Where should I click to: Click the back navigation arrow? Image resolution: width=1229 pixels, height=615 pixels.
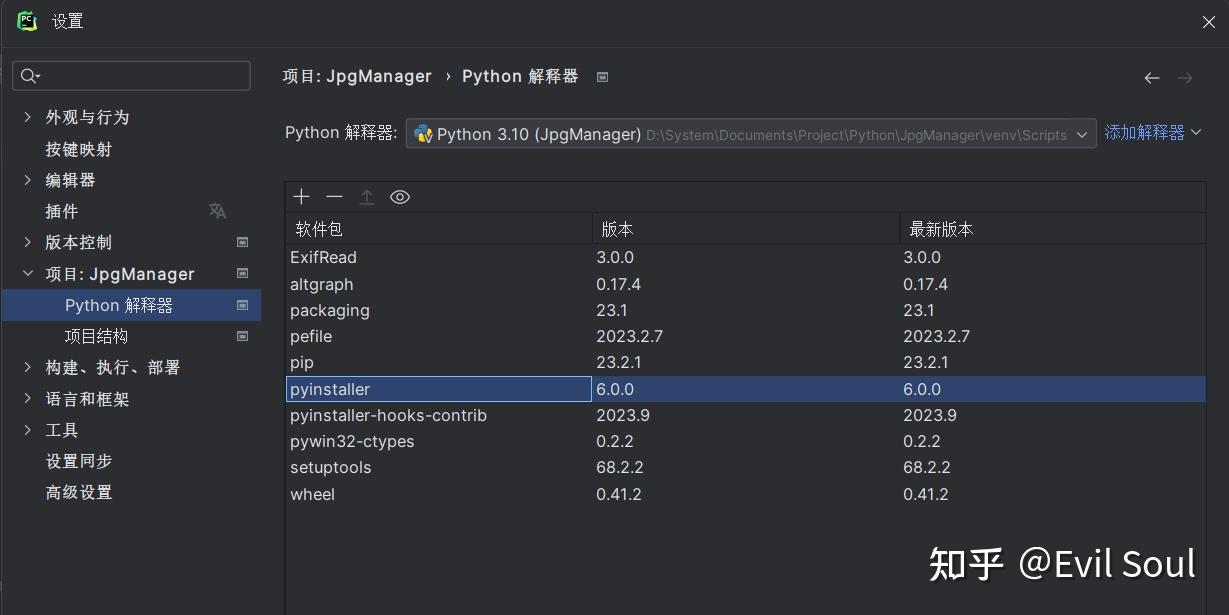pos(1152,78)
